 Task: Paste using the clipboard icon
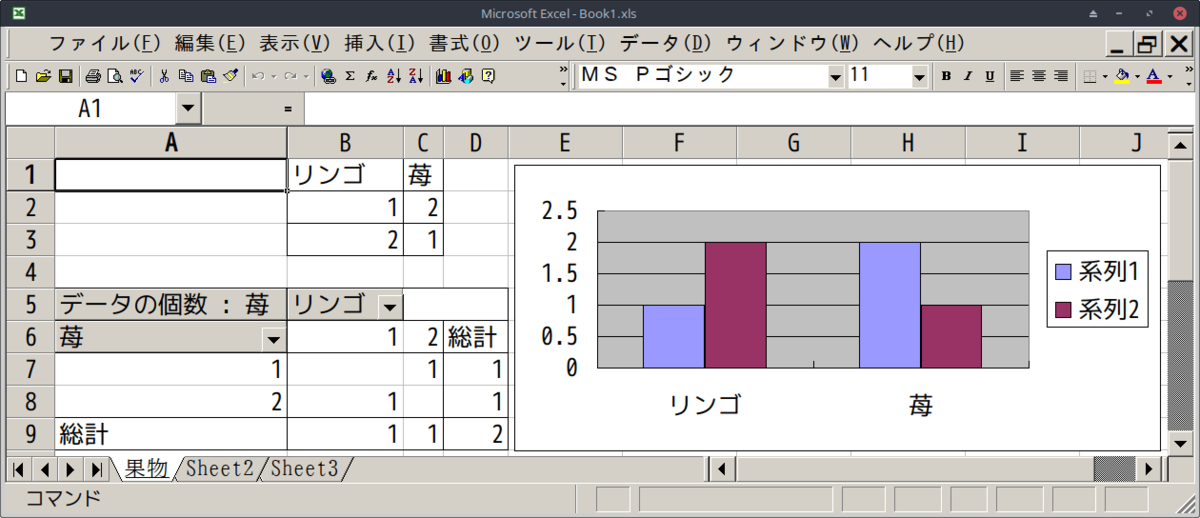tap(208, 76)
